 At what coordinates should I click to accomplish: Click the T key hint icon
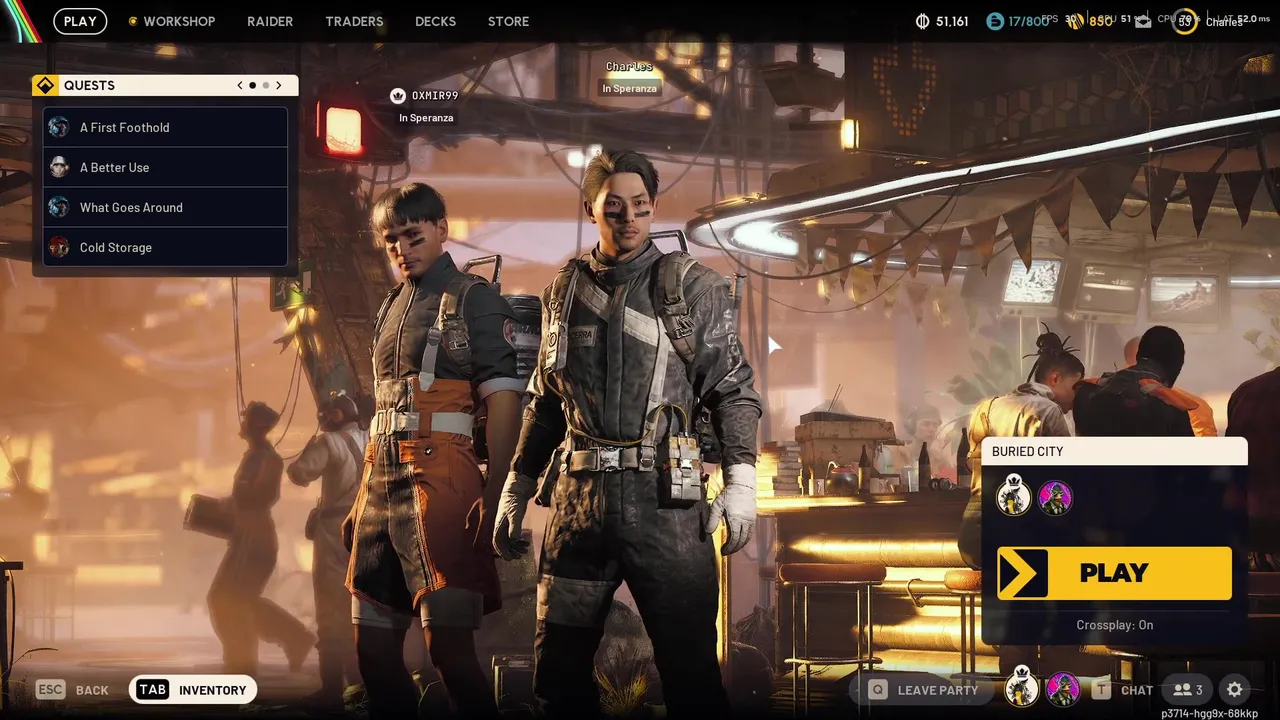point(1101,690)
